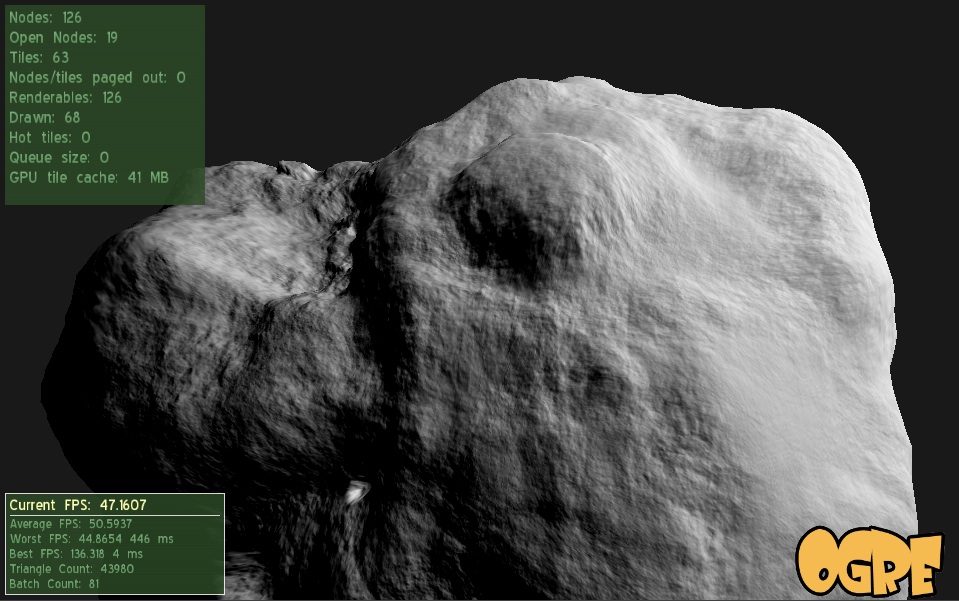The height and width of the screenshot is (601, 959).
Task: Click the 'Worst FPS: 44.8654 446 ms' line
Action: (x=92, y=539)
